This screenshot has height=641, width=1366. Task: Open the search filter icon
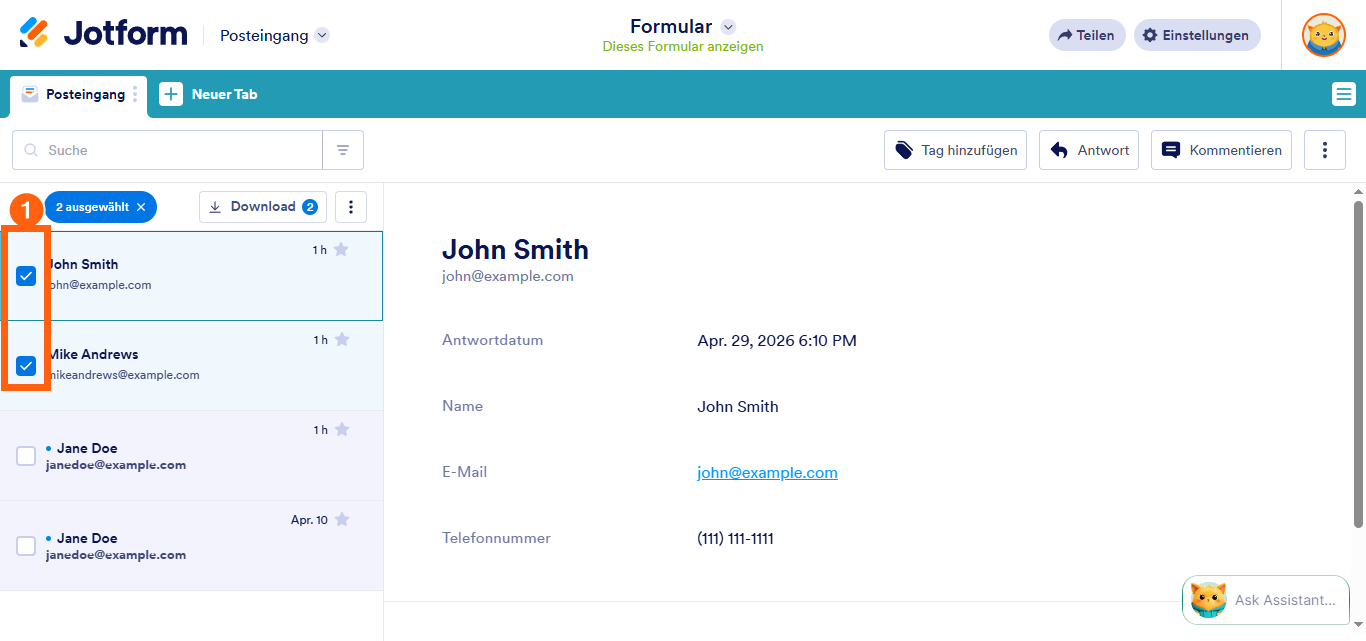point(343,150)
